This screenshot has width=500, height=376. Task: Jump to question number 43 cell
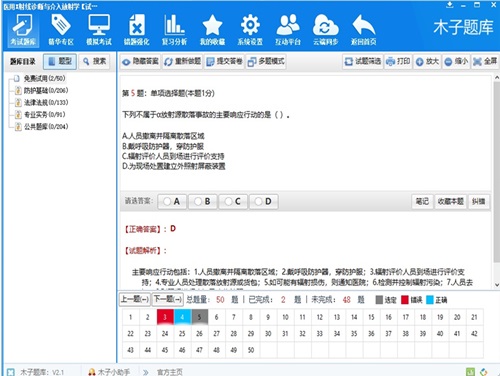(x=131, y=350)
